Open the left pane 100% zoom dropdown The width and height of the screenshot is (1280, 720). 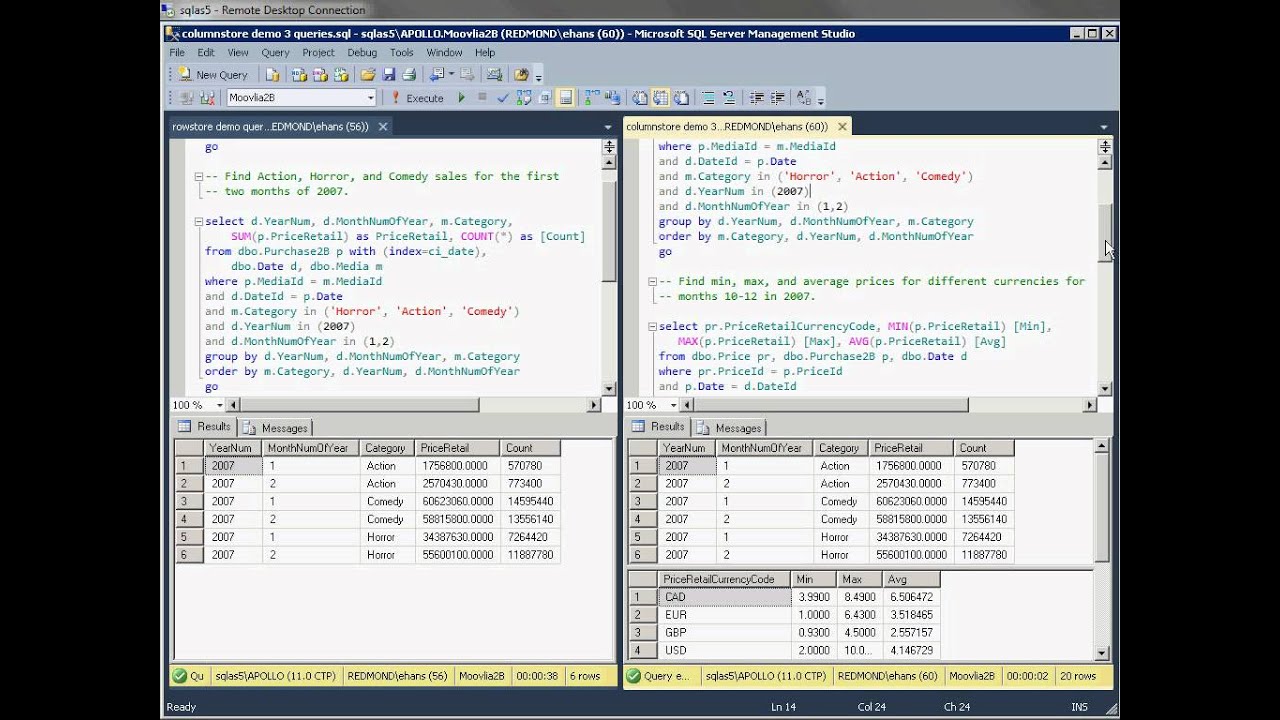click(x=218, y=405)
